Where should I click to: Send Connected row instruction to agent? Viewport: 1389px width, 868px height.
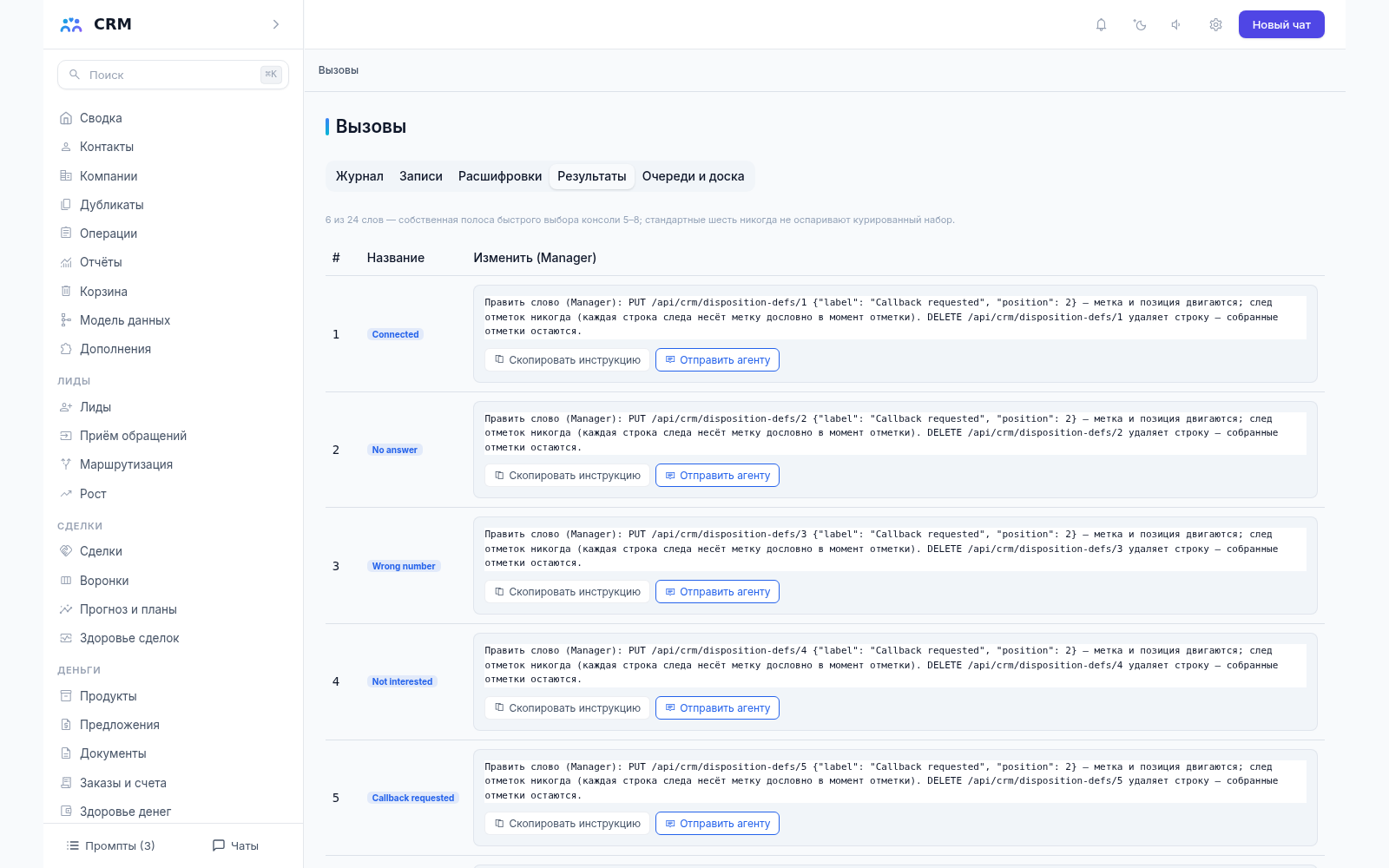tap(717, 360)
